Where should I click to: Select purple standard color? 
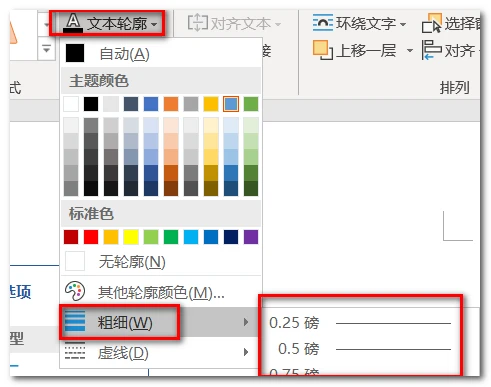pos(251,237)
